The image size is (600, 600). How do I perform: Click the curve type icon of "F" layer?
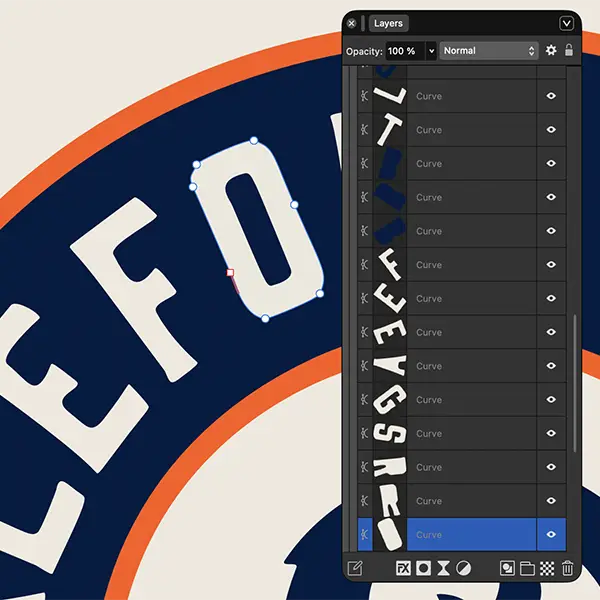coord(365,264)
